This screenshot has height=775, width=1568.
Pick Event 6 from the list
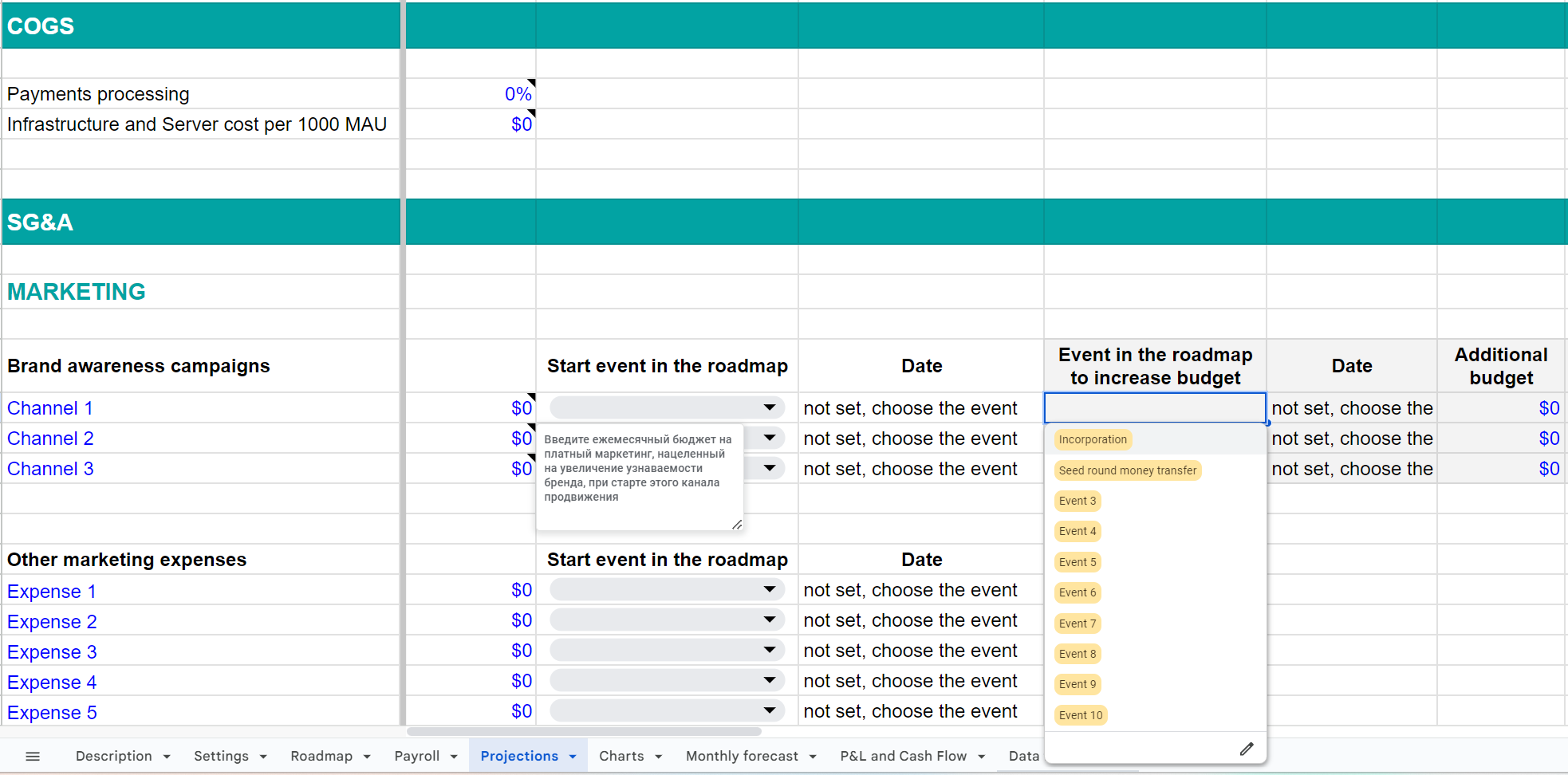(x=1078, y=592)
